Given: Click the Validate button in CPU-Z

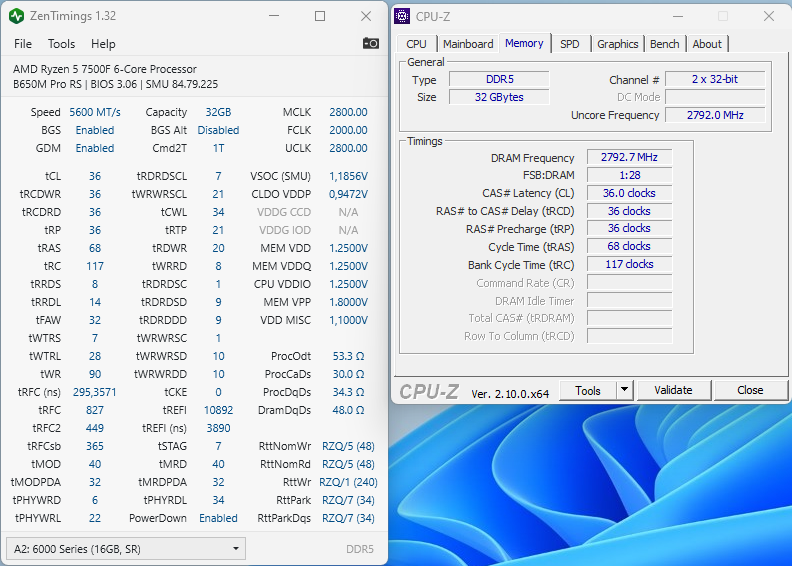Looking at the screenshot, I should pyautogui.click(x=673, y=390).
